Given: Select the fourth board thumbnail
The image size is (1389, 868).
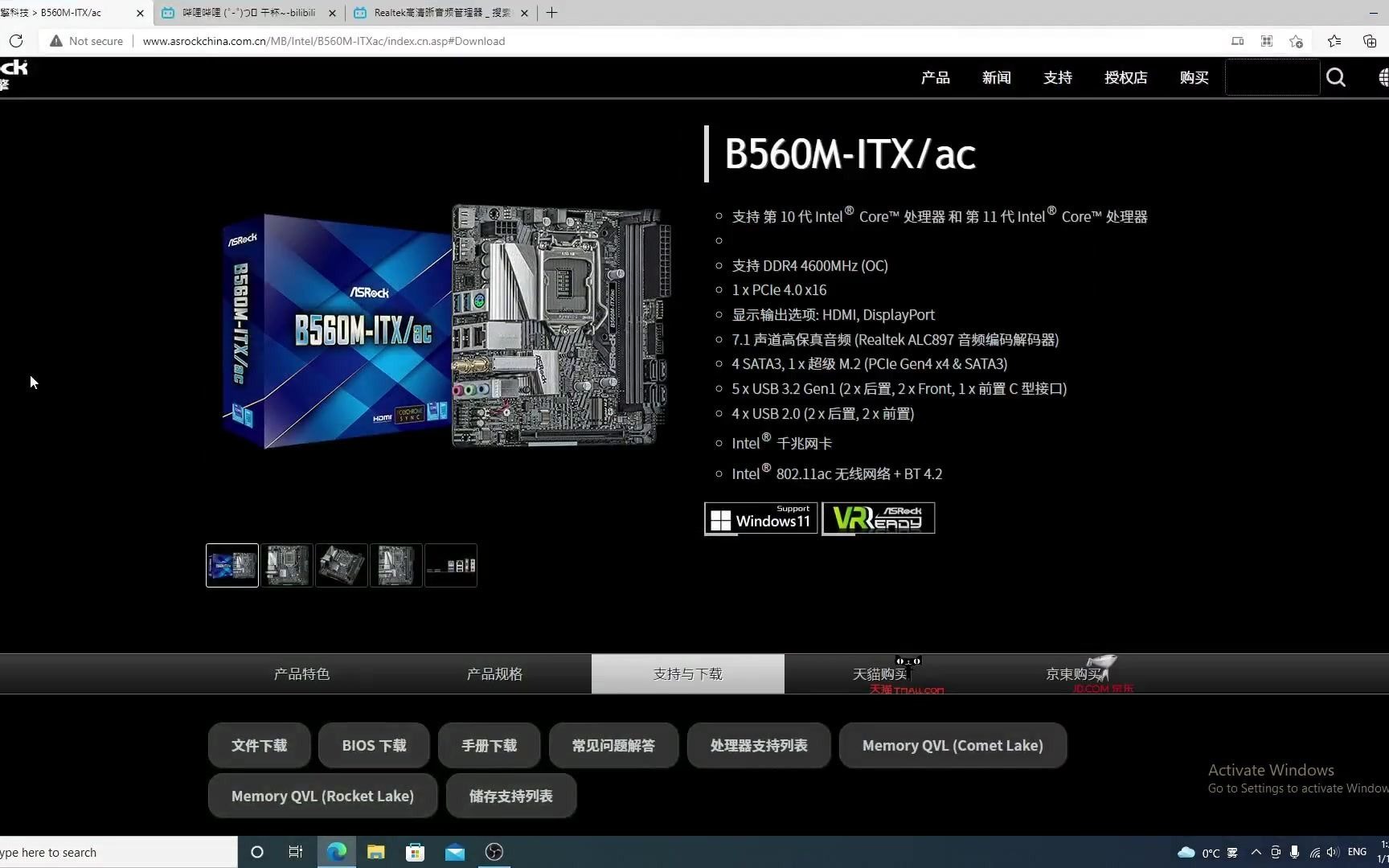Looking at the screenshot, I should (396, 565).
